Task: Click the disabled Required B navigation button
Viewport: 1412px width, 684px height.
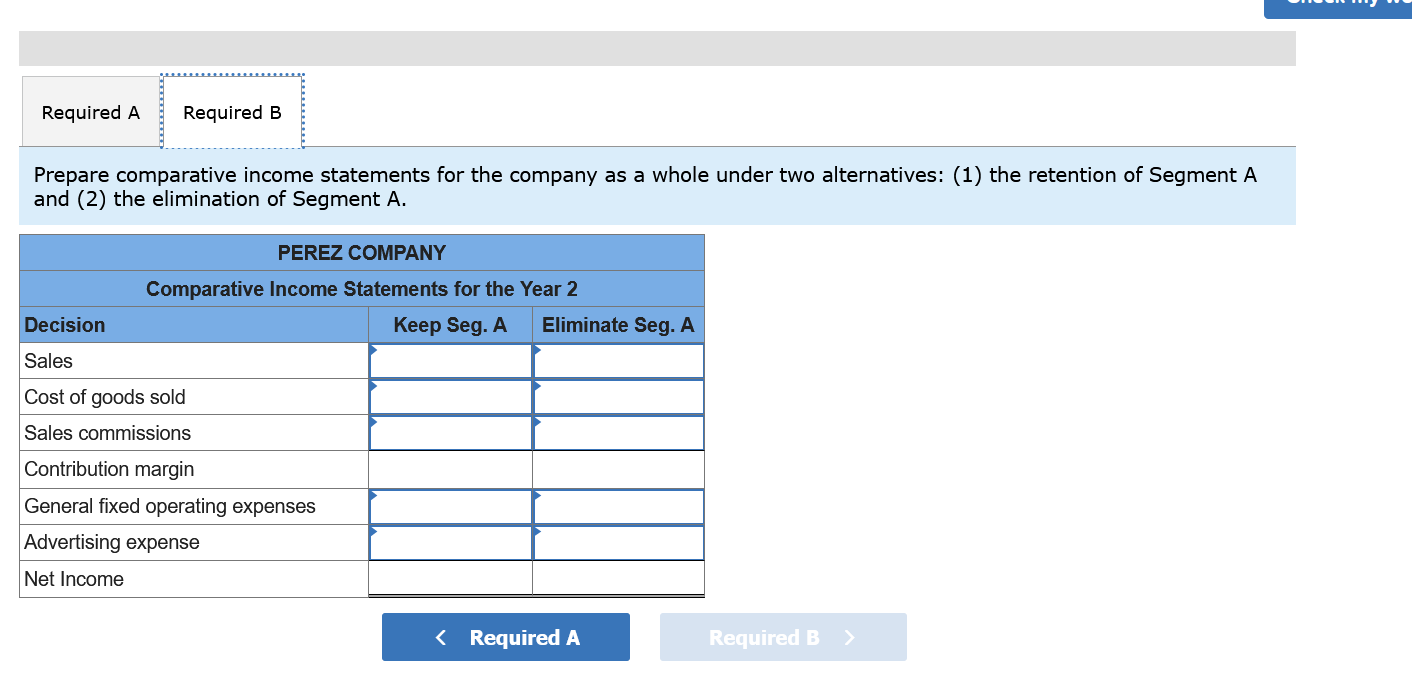Action: [x=783, y=637]
